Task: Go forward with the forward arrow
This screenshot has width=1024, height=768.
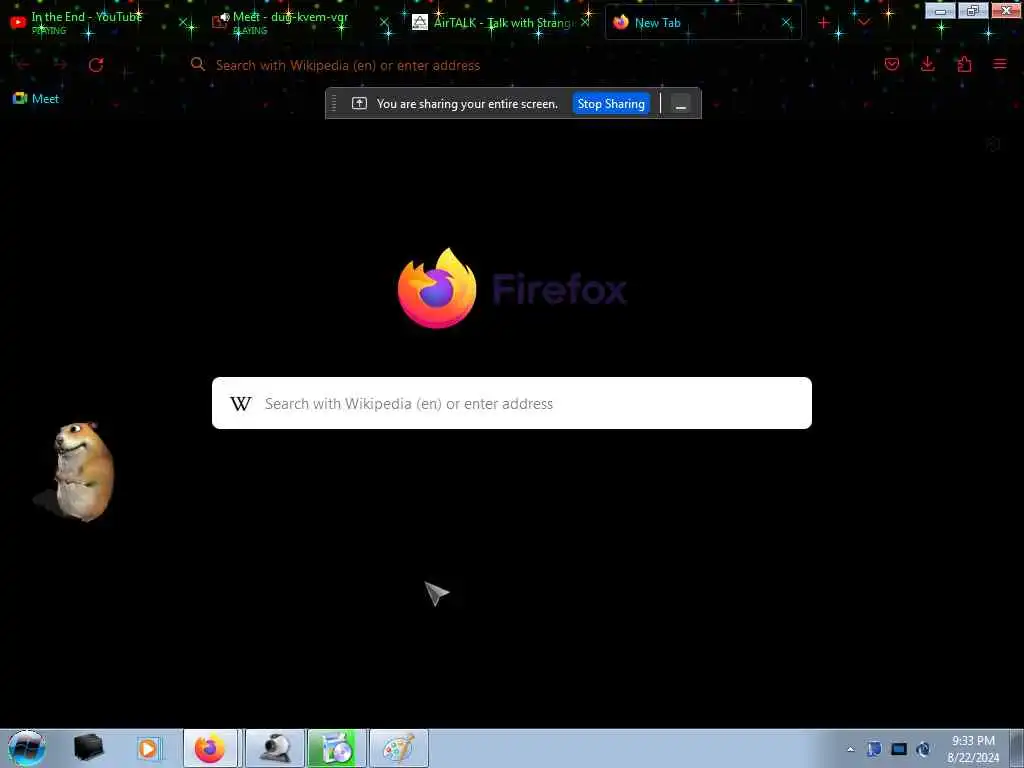Action: tap(61, 65)
